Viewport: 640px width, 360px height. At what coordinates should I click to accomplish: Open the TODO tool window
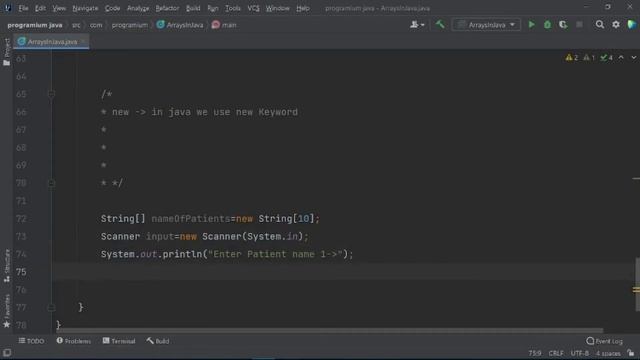[x=31, y=341]
